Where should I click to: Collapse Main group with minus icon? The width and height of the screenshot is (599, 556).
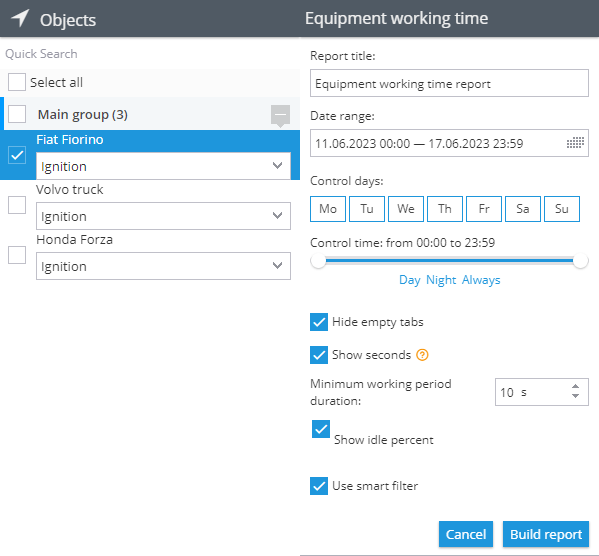pos(280,114)
